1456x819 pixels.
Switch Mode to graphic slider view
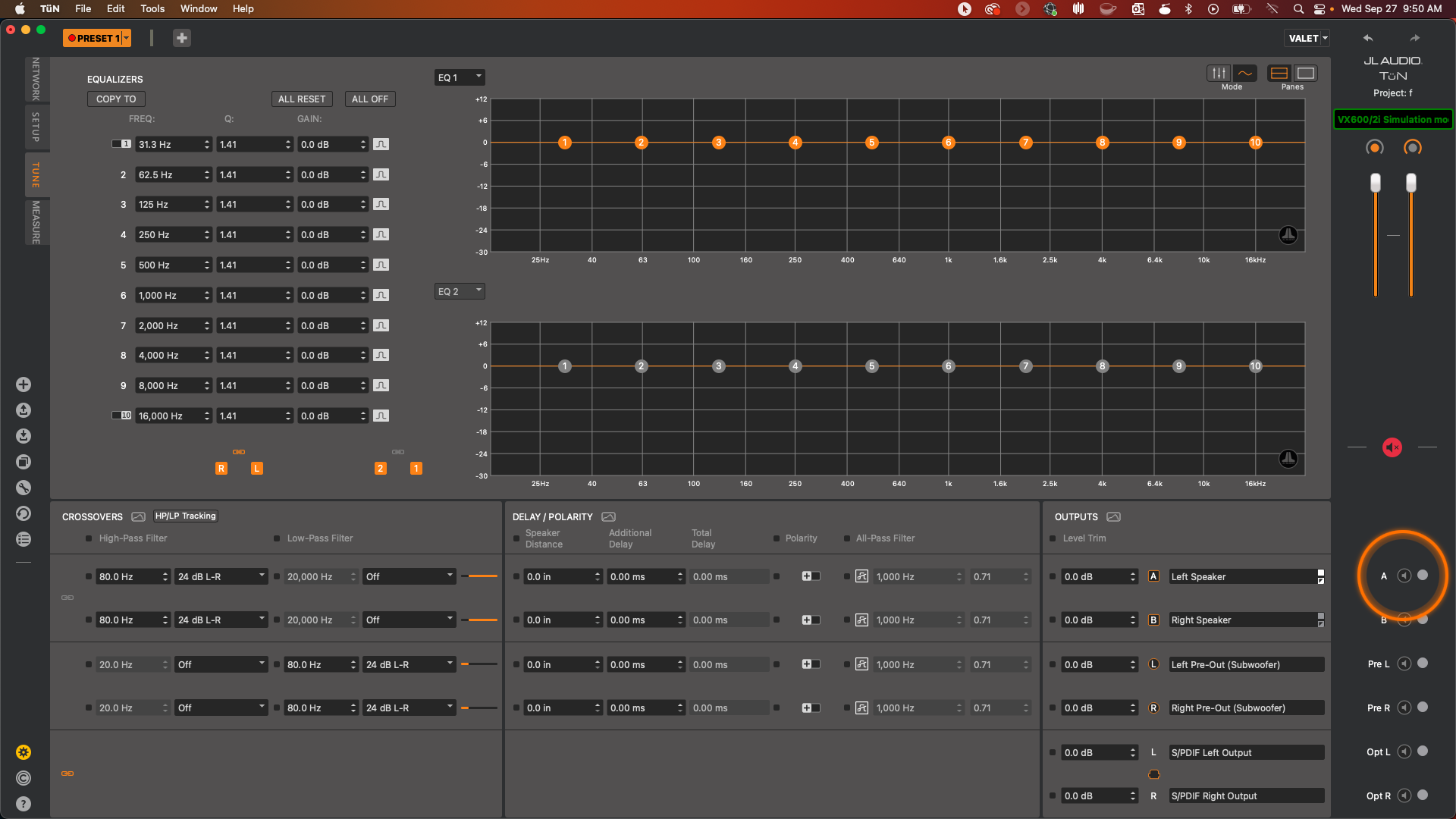[x=1219, y=73]
